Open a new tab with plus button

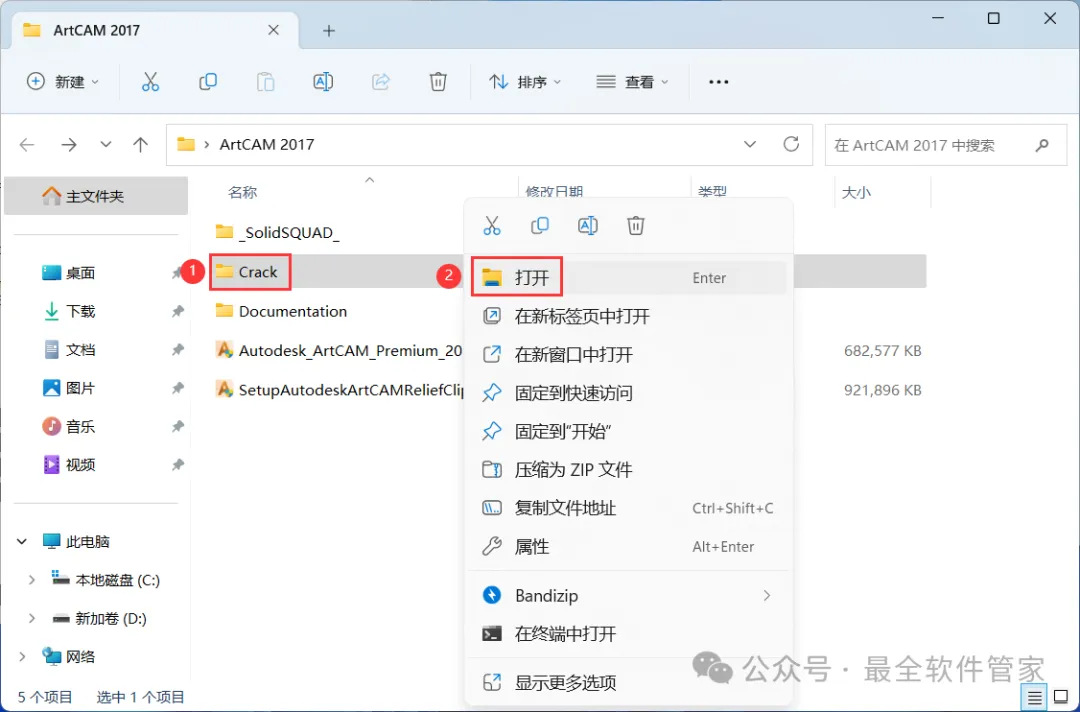pyautogui.click(x=329, y=30)
